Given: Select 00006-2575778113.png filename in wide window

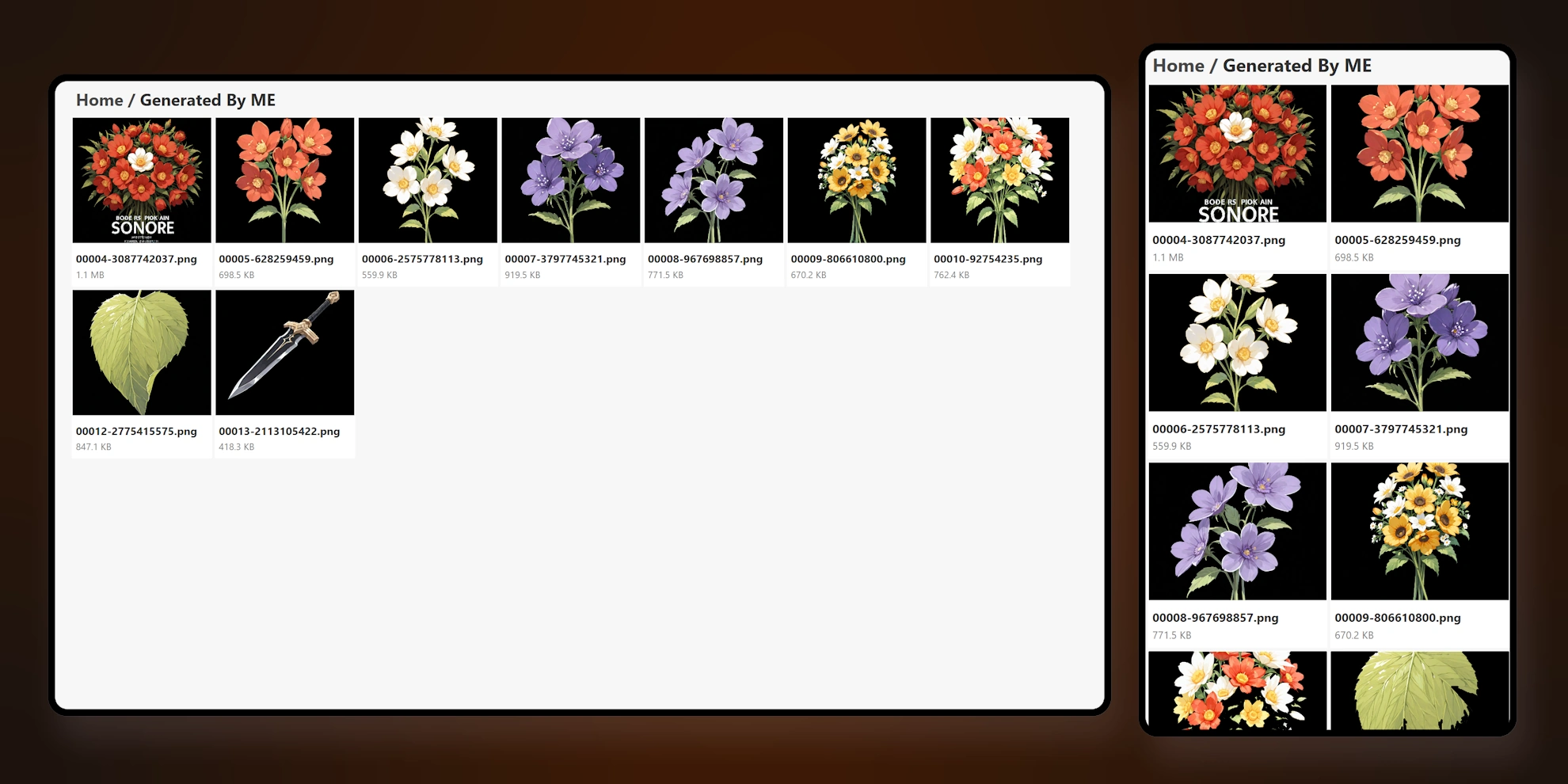Looking at the screenshot, I should click(x=422, y=259).
